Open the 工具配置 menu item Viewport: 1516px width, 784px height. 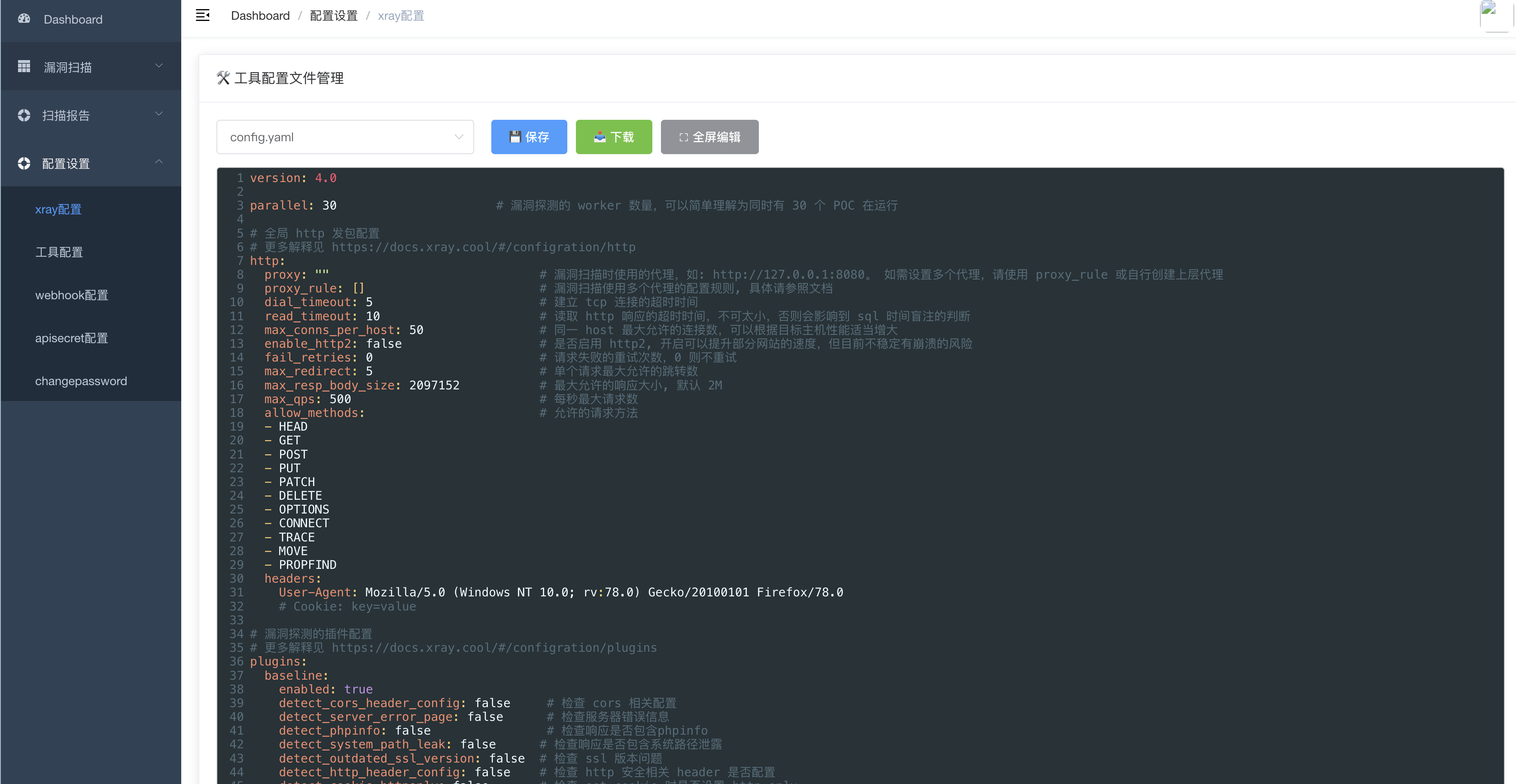coord(59,252)
